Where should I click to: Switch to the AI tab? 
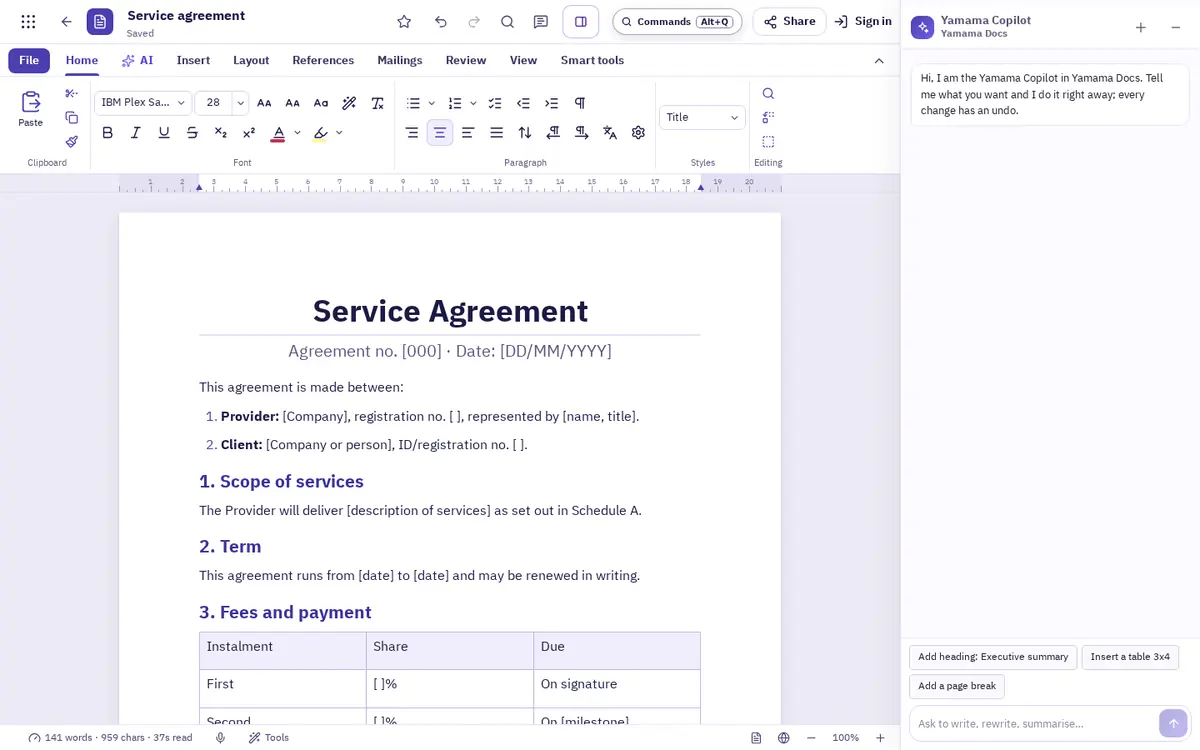point(137,60)
